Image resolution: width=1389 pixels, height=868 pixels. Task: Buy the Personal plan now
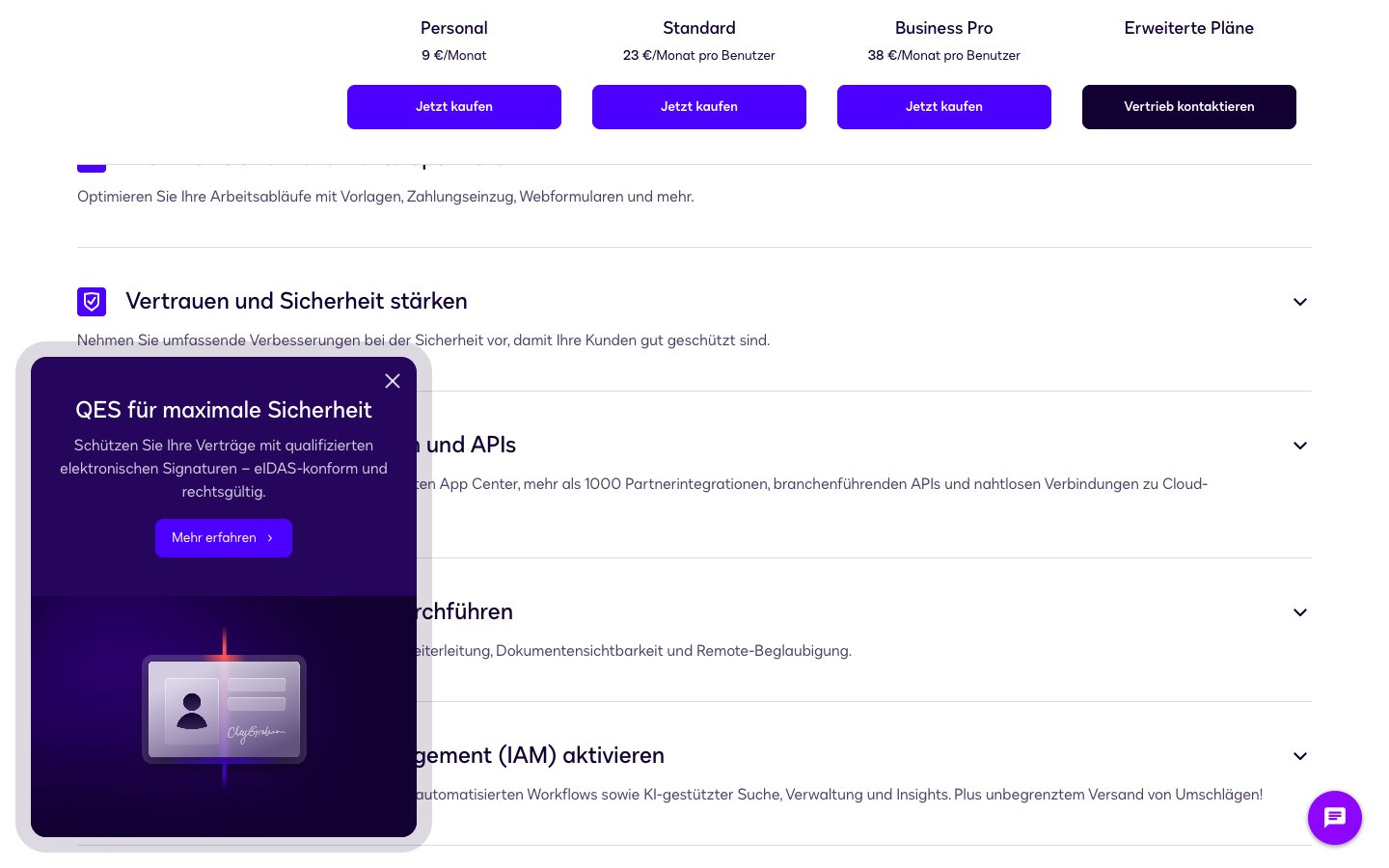(x=454, y=107)
